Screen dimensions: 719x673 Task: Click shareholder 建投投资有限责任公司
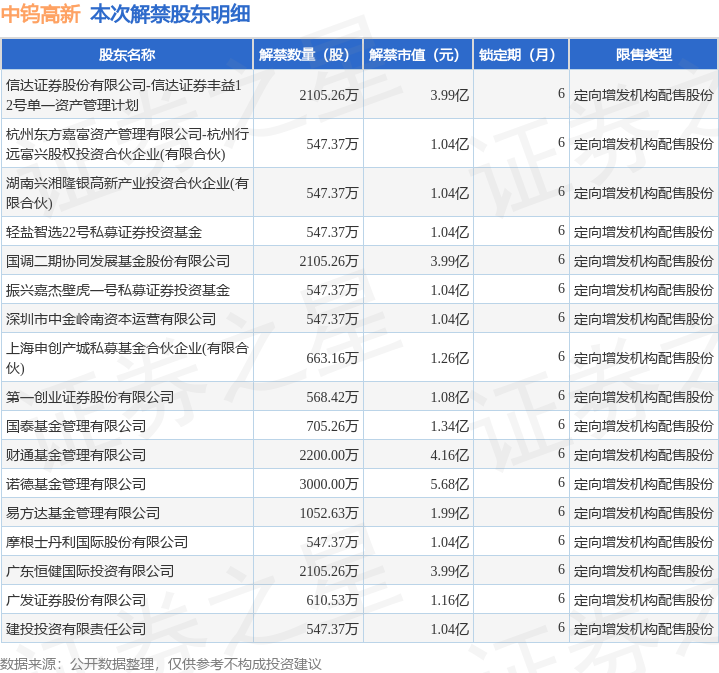[76, 629]
